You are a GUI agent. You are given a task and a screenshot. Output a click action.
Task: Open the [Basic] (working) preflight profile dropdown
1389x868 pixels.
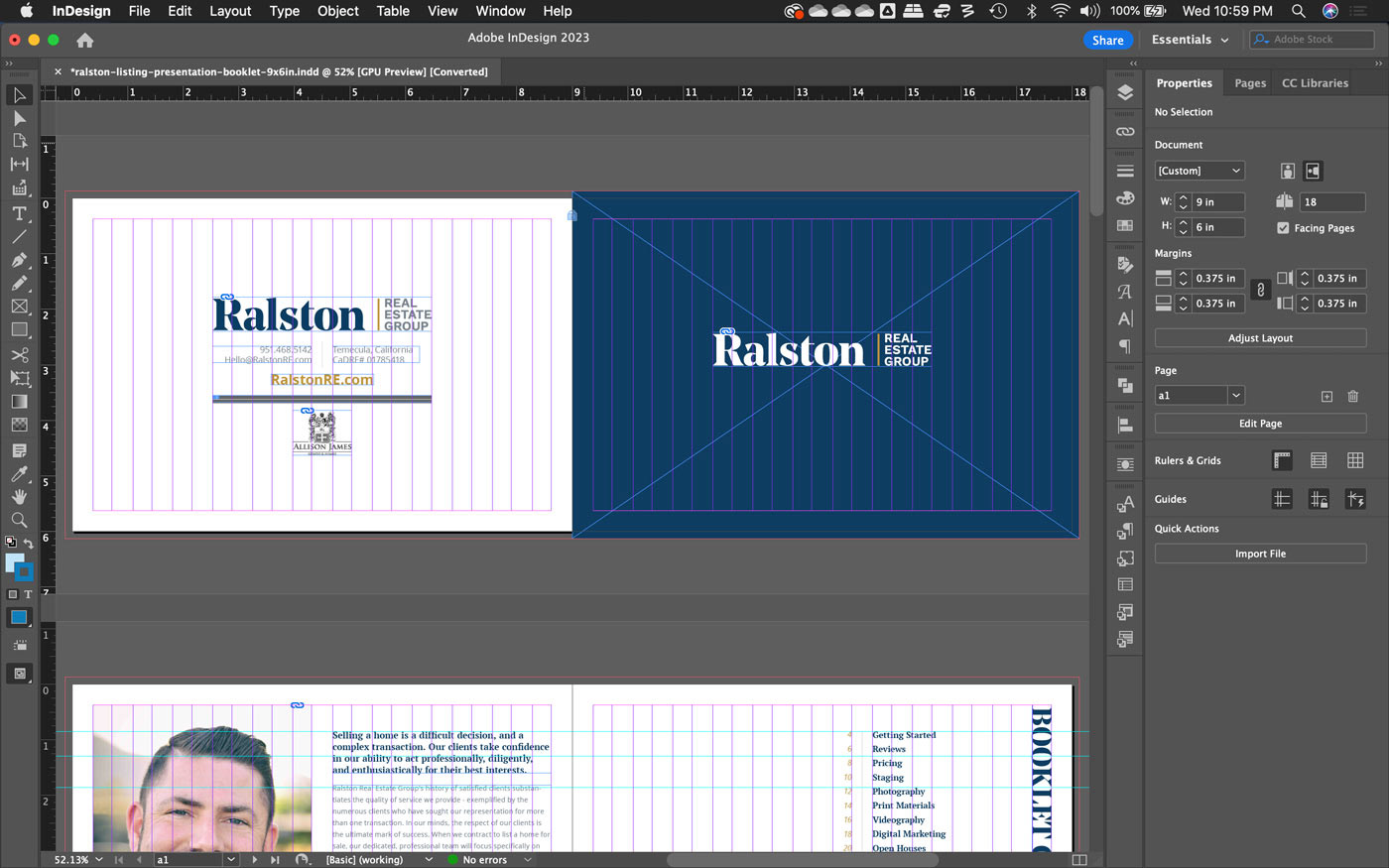pos(429,860)
